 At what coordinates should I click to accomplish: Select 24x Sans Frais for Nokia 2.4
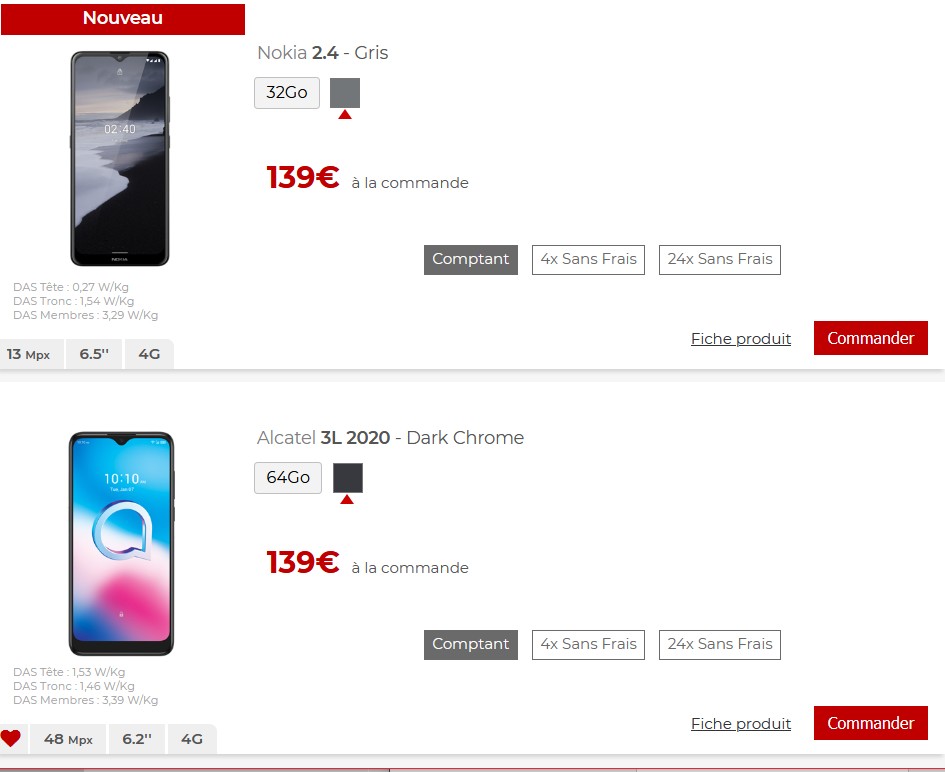[720, 260]
